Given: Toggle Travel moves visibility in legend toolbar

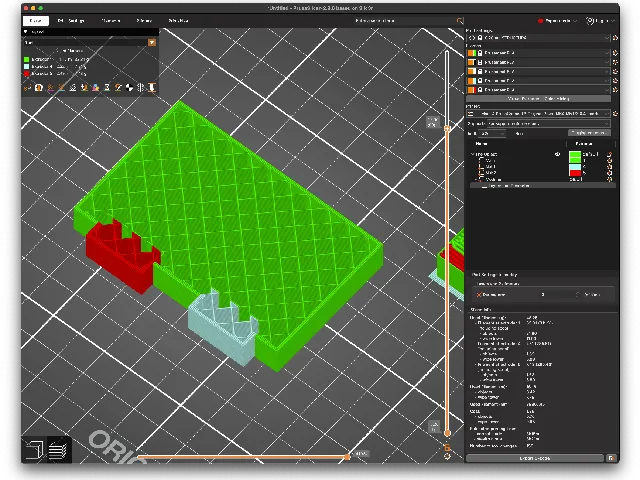Looking at the screenshot, I should (28, 87).
